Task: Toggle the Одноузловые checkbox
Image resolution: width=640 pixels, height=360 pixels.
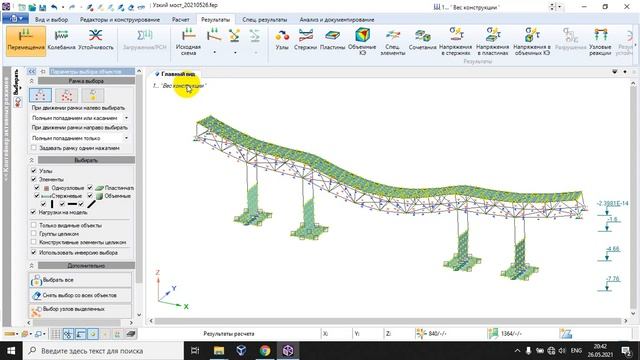Action: point(37,188)
